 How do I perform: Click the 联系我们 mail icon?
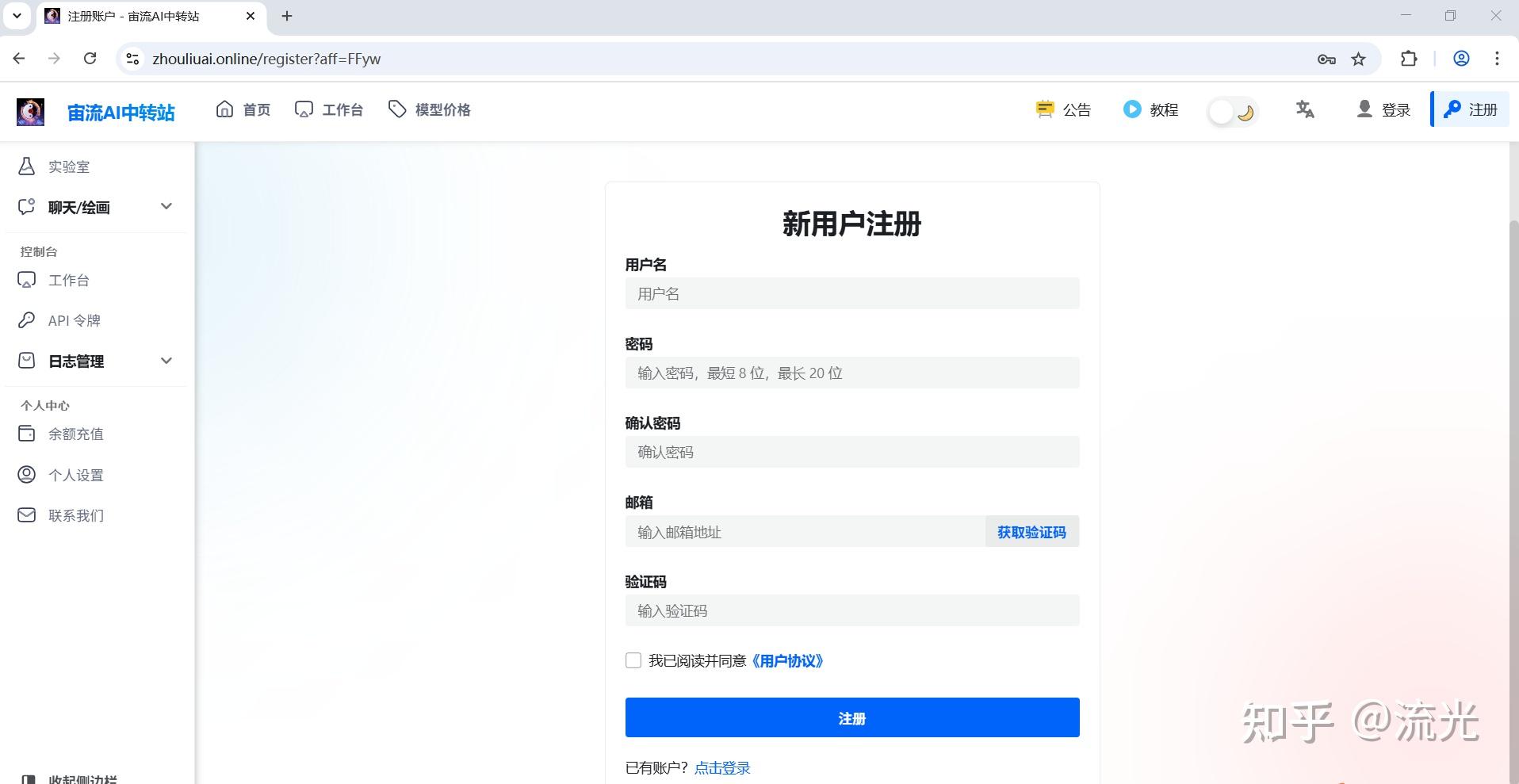[x=26, y=515]
